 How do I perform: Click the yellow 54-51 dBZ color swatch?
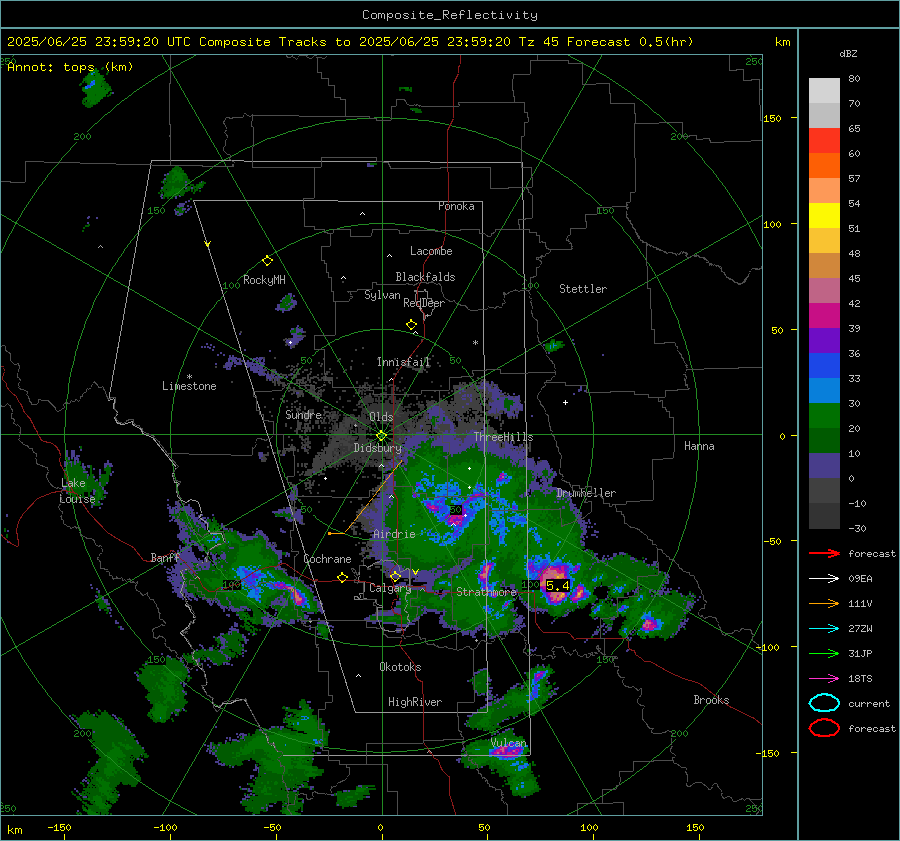pos(824,216)
